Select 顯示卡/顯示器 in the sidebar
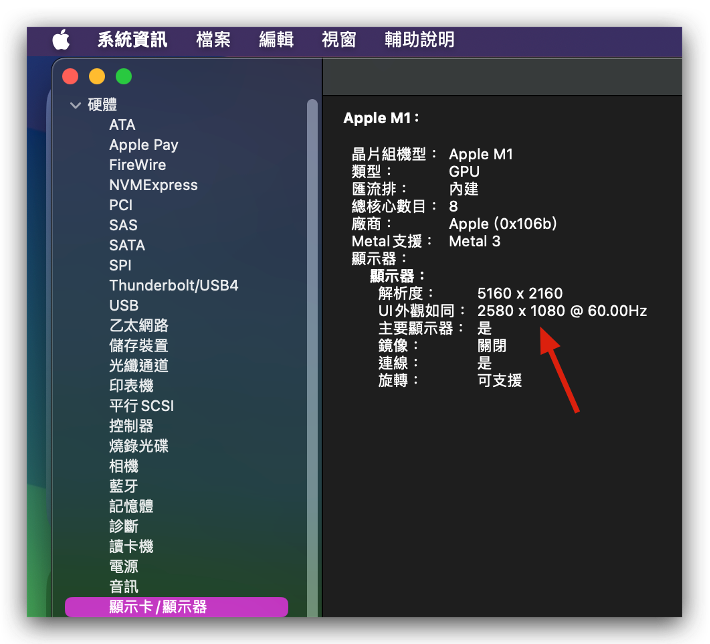Screen dimensions: 710x644 point(176,607)
